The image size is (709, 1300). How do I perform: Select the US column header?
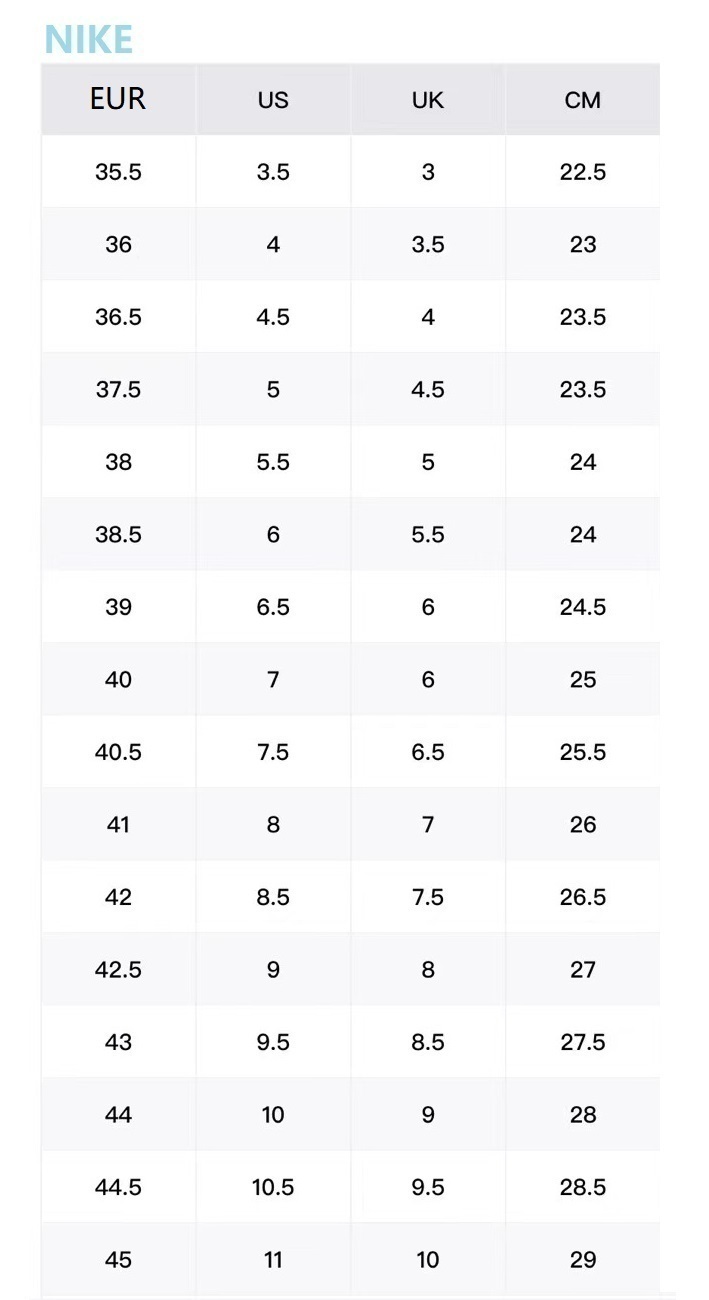pyautogui.click(x=273, y=99)
